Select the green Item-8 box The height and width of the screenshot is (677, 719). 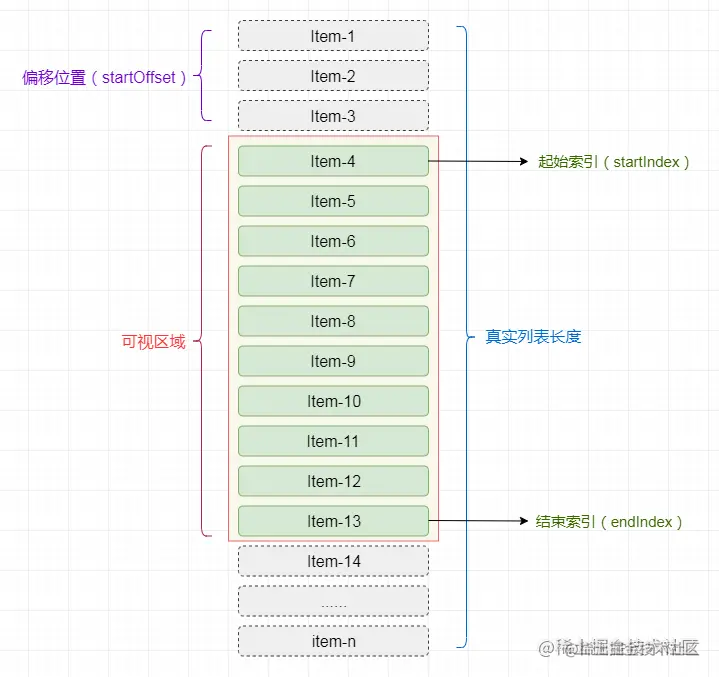click(333, 321)
